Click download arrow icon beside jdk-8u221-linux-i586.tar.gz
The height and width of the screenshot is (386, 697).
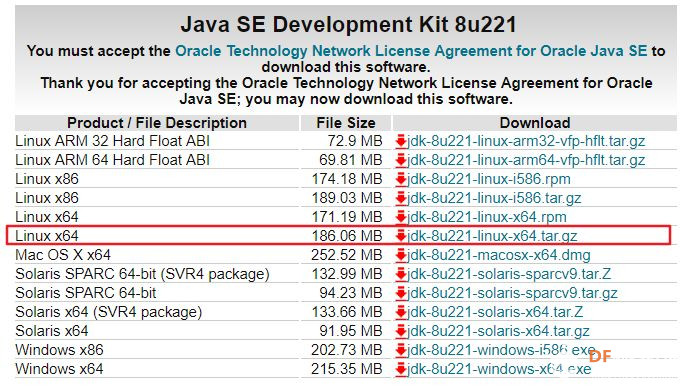[401, 198]
